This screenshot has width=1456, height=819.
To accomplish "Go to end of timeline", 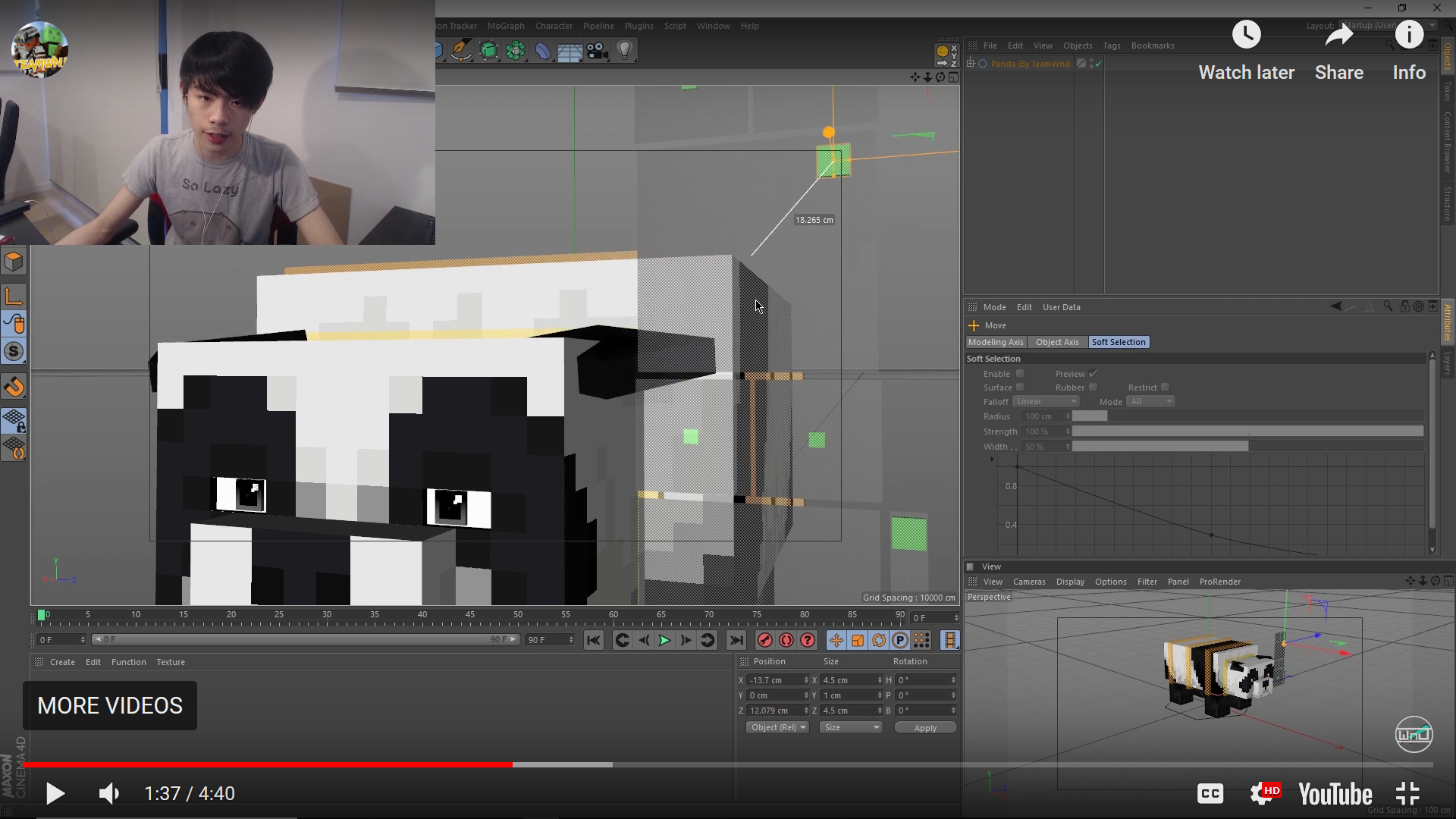I will (736, 641).
